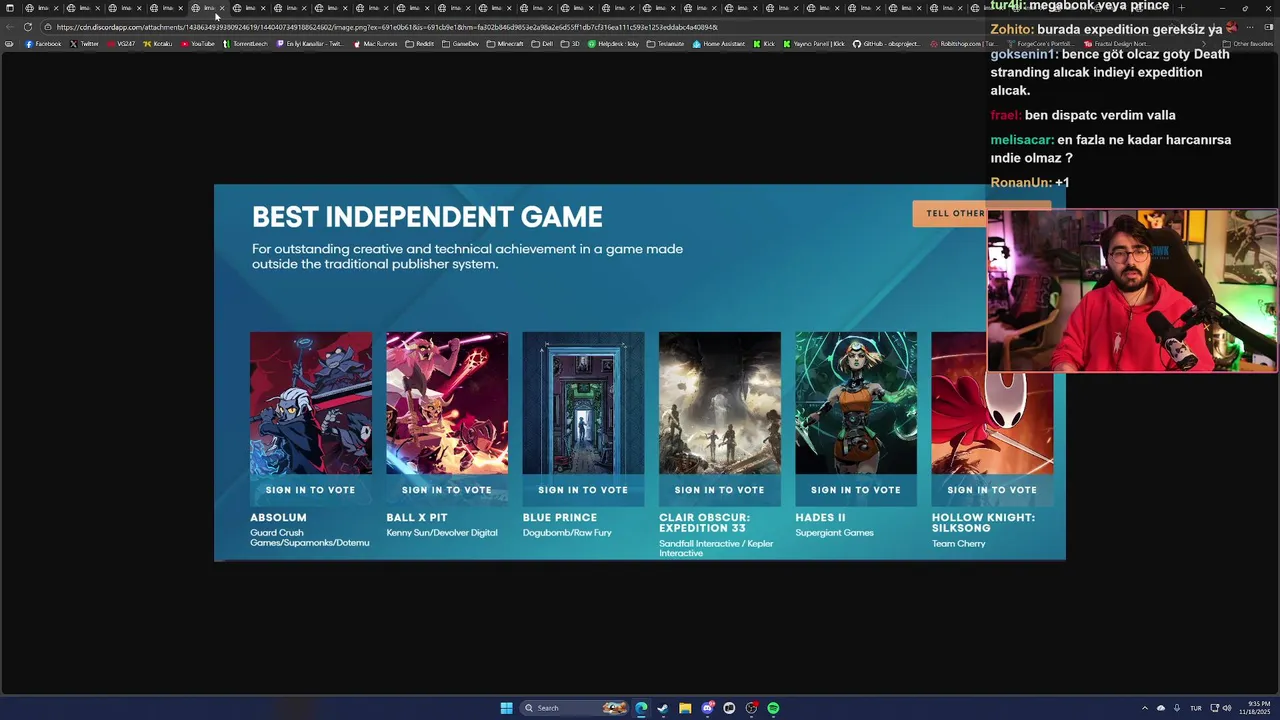1280x720 pixels.
Task: Open the GameDev bookmarks folder
Action: point(460,44)
